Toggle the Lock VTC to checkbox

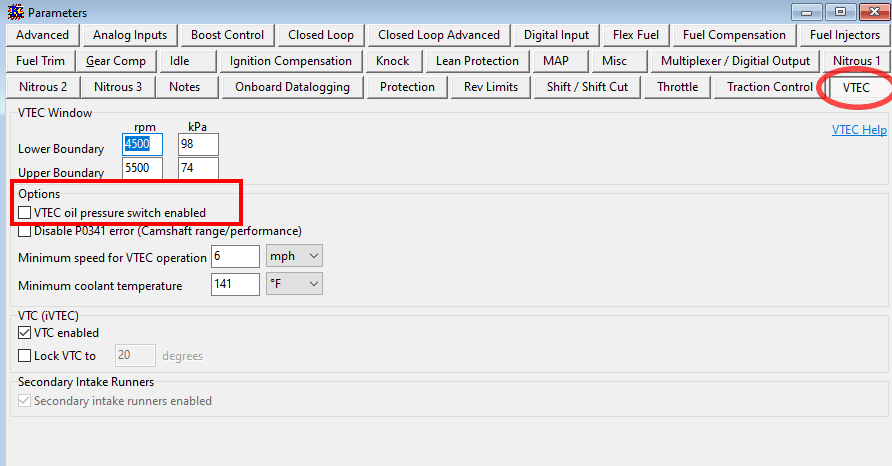(x=24, y=356)
